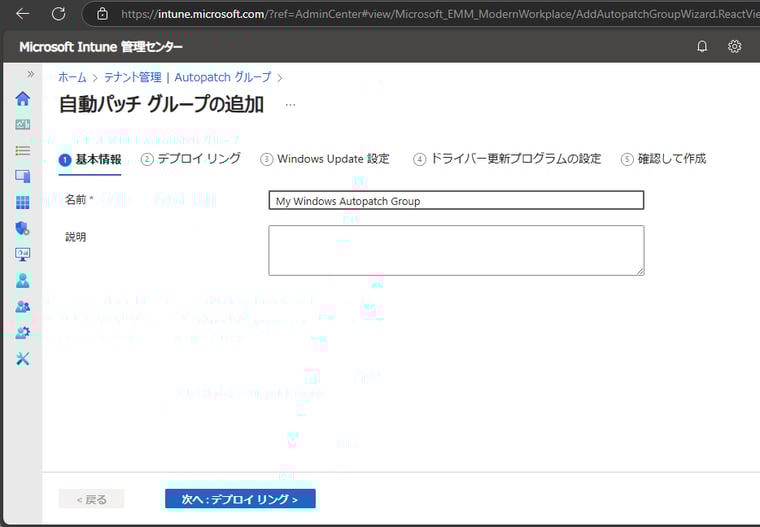Screen dimensions: 760x527
Task: Click the 名前 field with Autopatch Group text
Action: (x=456, y=200)
